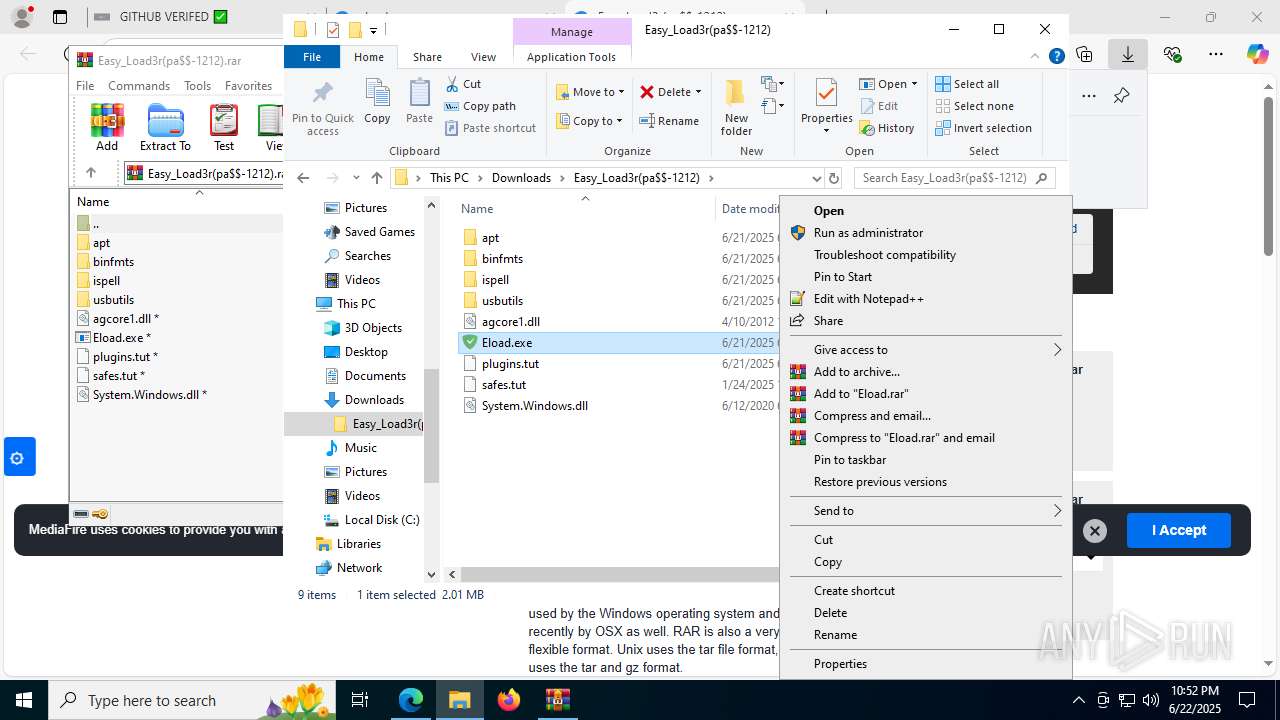Click the ribbon Edit button

coord(878,106)
